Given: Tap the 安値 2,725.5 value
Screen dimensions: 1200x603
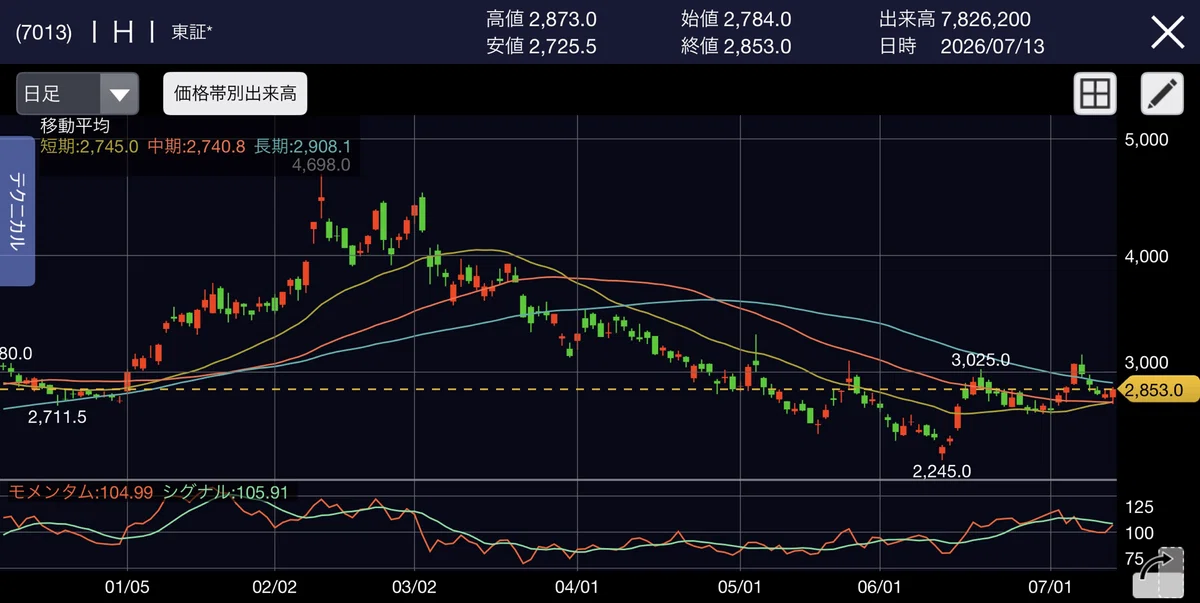Looking at the screenshot, I should tap(541, 46).
